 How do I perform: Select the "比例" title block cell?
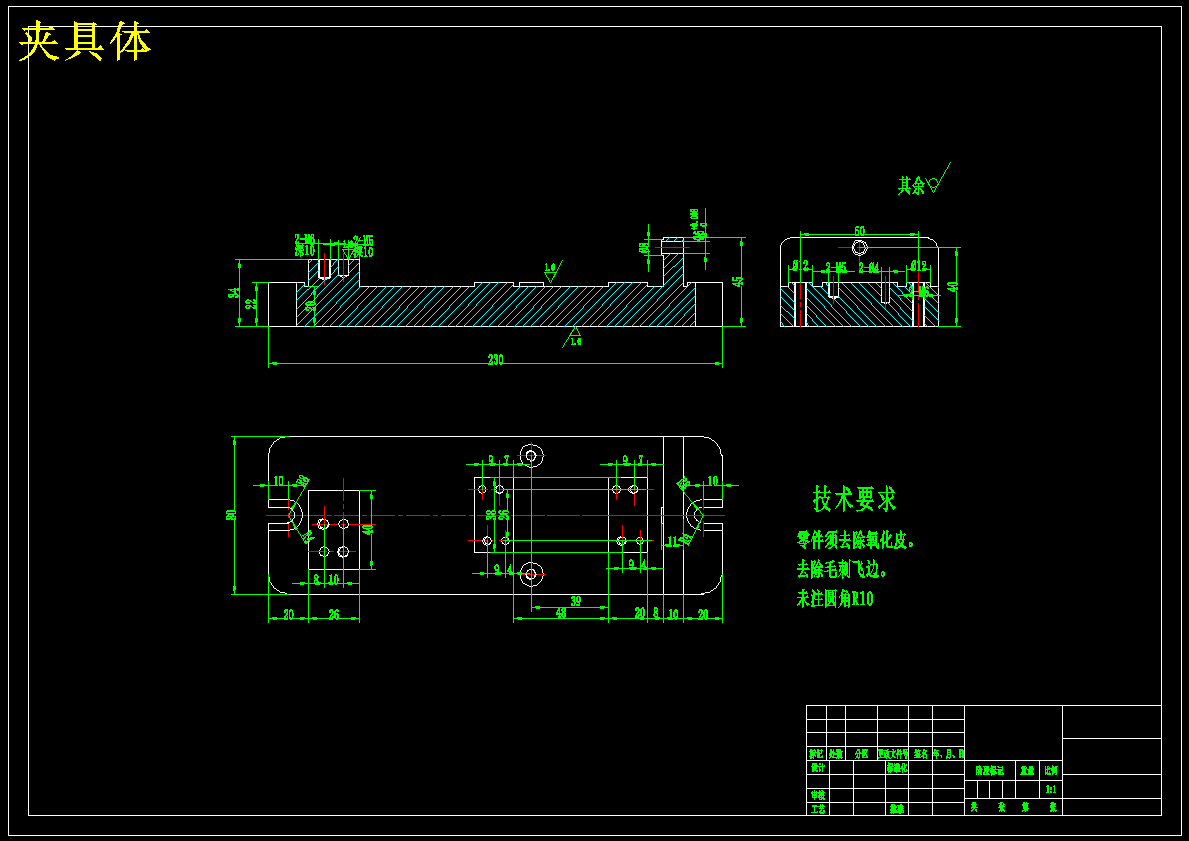1051,770
